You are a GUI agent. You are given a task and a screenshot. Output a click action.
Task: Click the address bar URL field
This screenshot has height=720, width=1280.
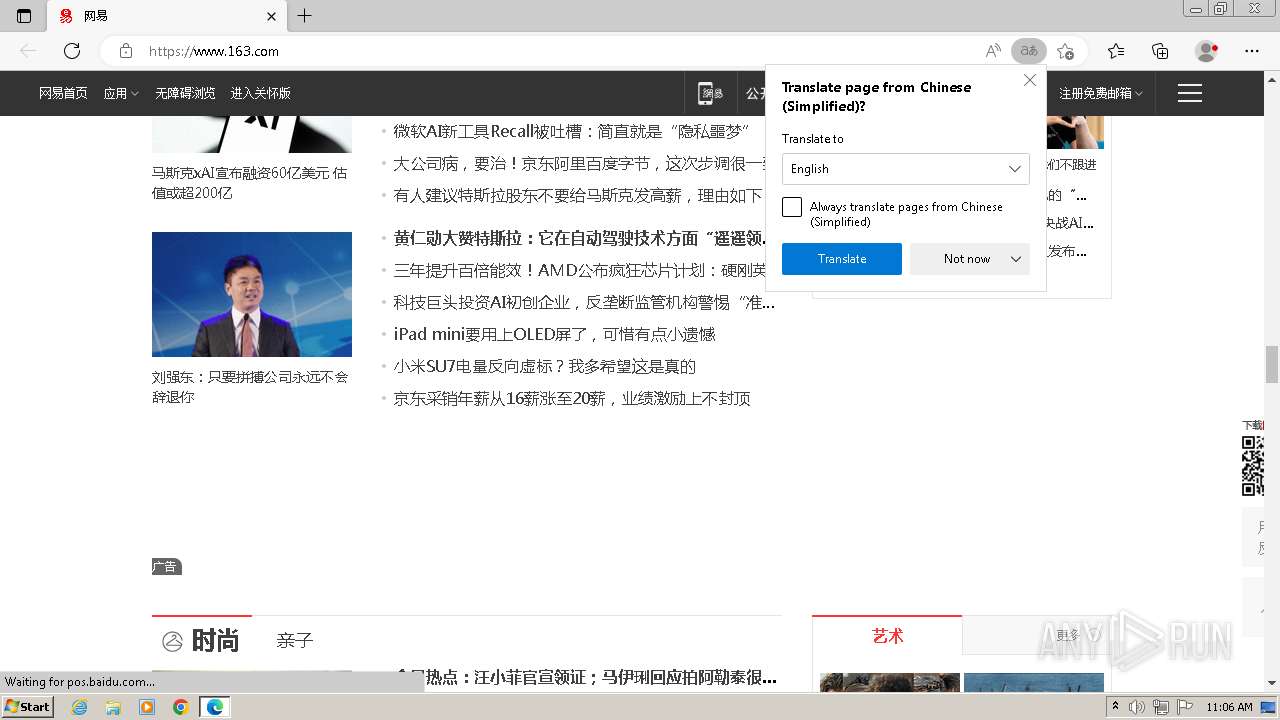click(560, 51)
